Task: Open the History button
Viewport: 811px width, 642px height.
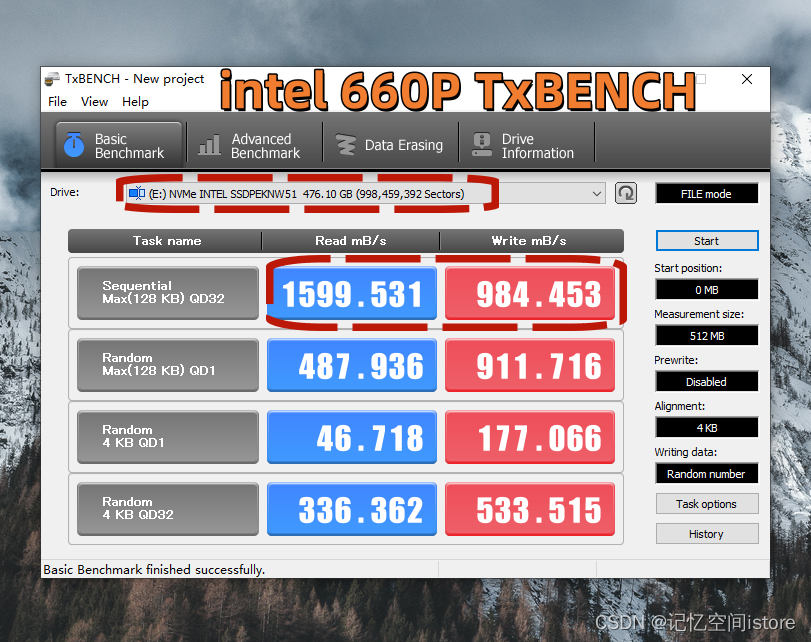Action: [x=707, y=534]
